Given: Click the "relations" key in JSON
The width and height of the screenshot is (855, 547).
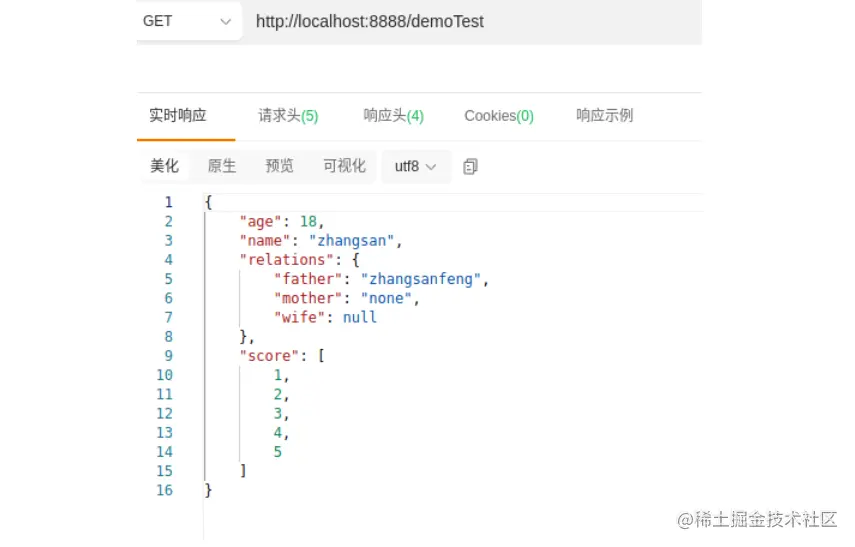Looking at the screenshot, I should pyautogui.click(x=281, y=260).
